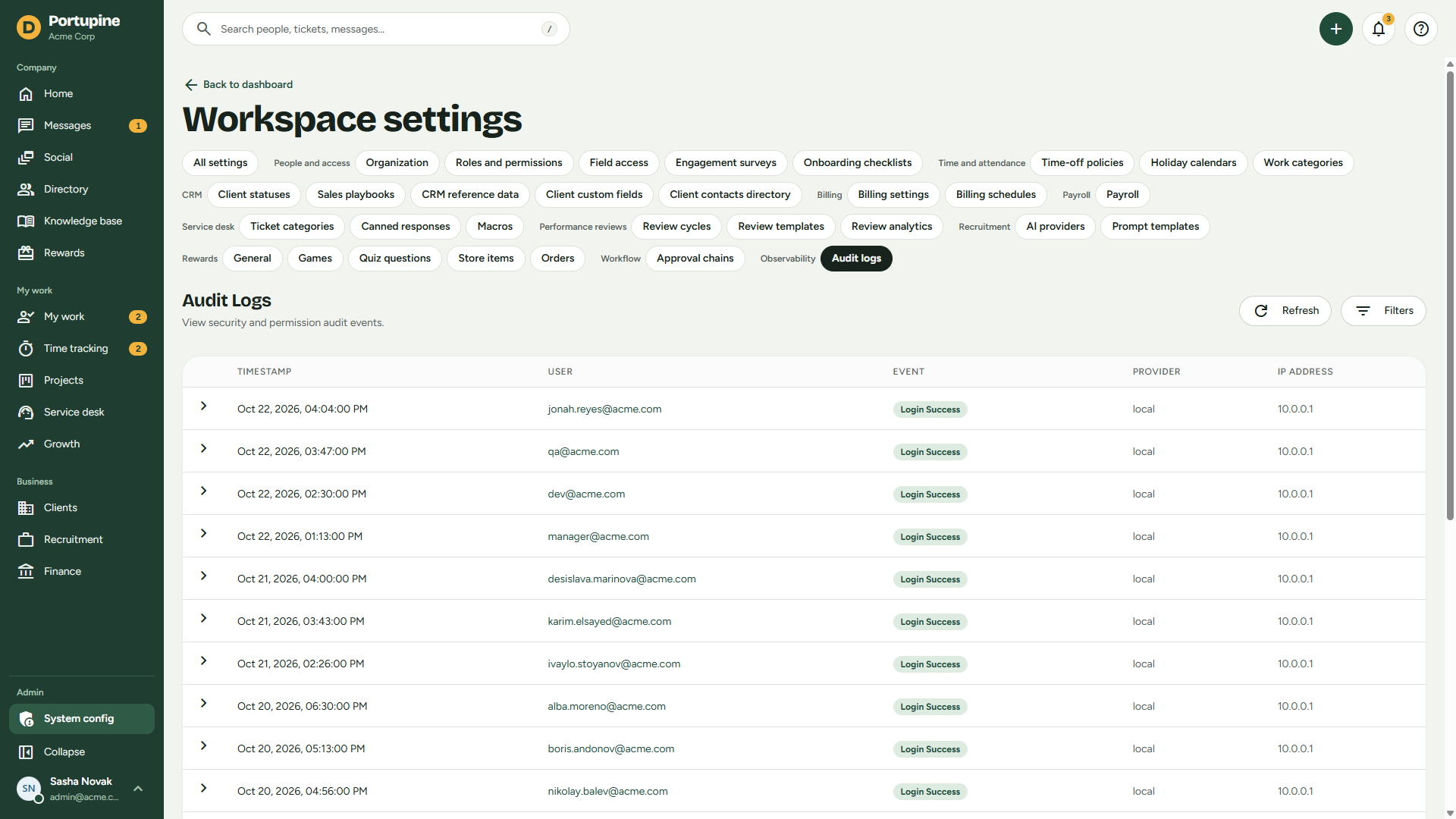
Task: Click the Refresh button
Action: [1285, 311]
